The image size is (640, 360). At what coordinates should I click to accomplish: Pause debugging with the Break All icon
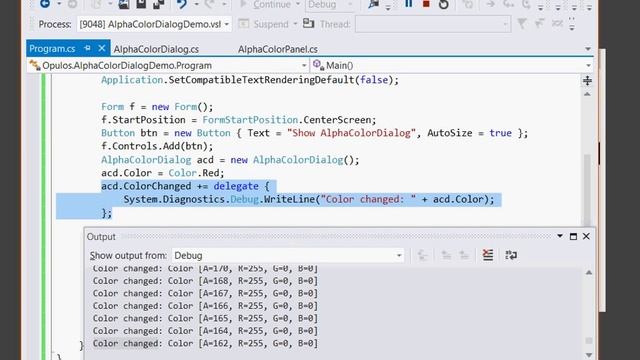pos(408,4)
